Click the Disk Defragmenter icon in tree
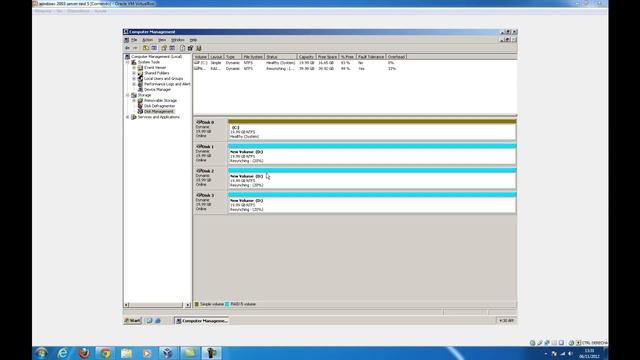 click(x=140, y=106)
